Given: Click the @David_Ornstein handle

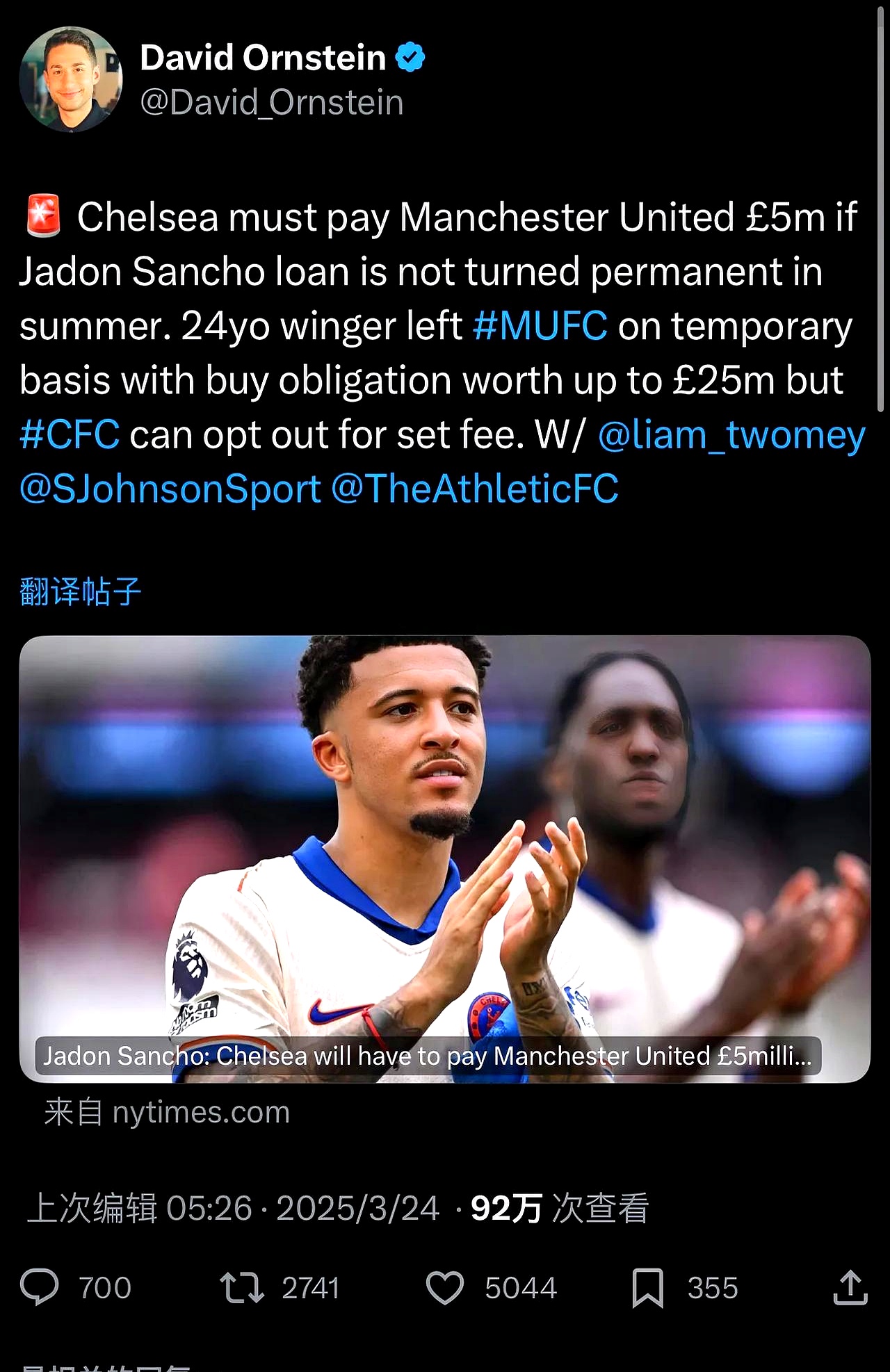Looking at the screenshot, I should [272, 102].
